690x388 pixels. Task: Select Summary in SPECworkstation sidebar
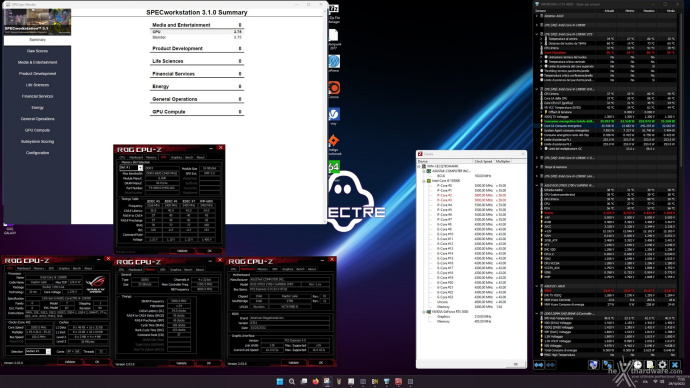(37, 40)
